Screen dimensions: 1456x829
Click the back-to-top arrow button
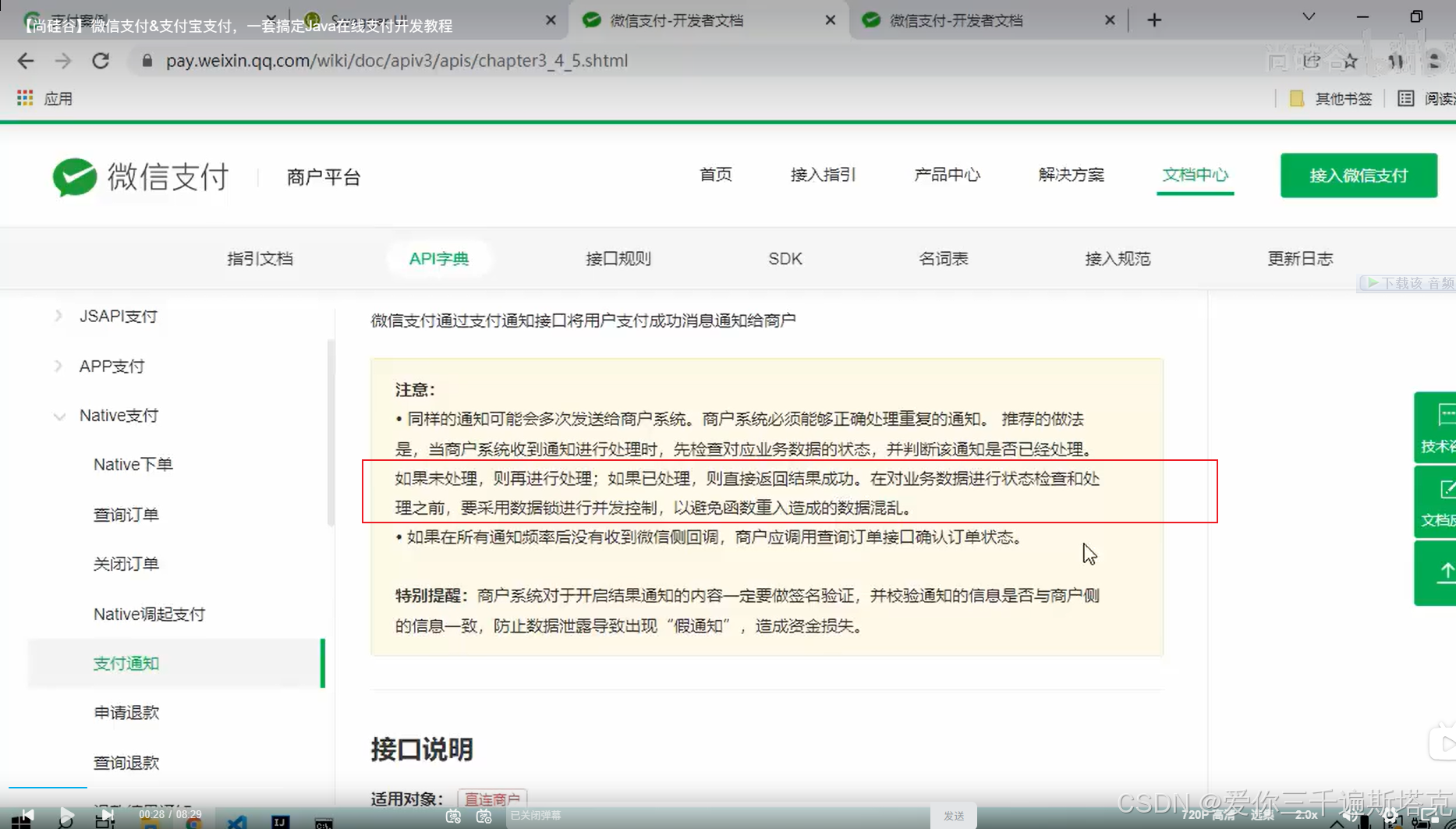pos(1435,572)
